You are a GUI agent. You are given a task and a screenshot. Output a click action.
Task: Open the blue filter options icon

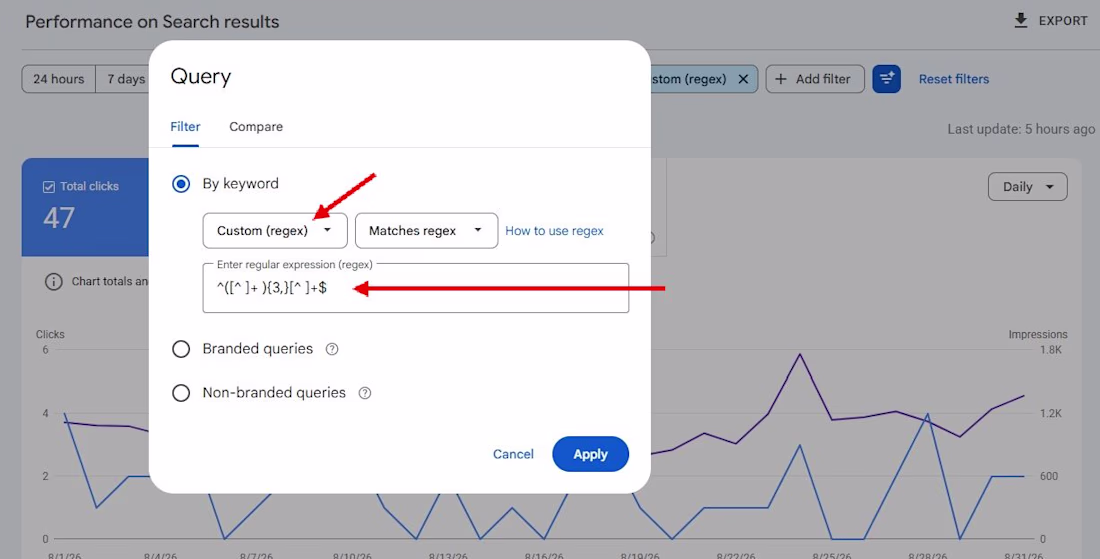(887, 79)
